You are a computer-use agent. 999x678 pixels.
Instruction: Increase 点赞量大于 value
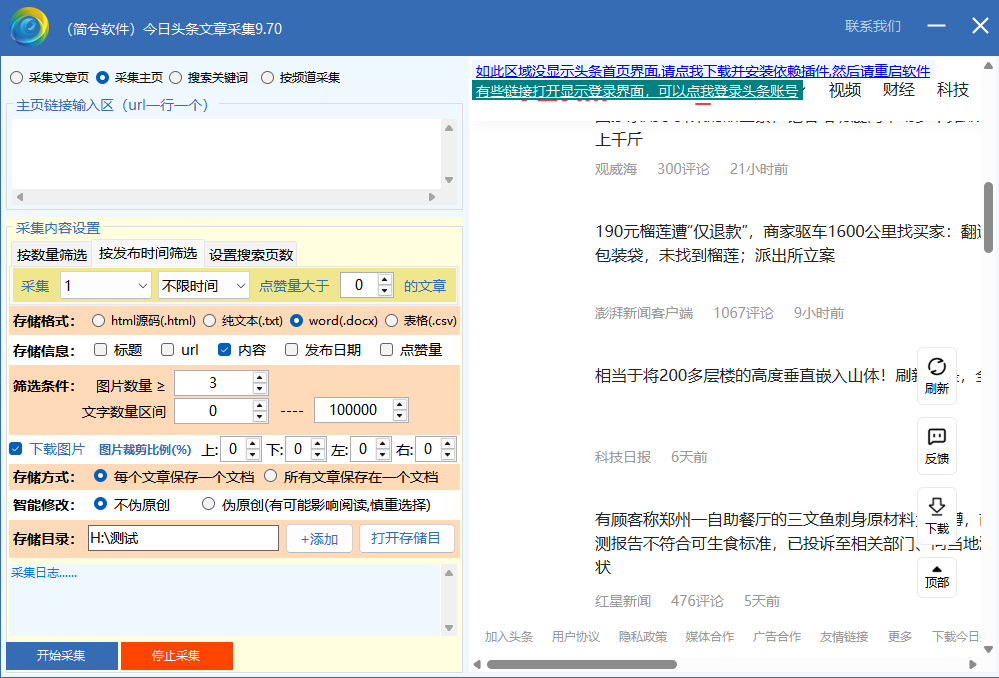click(384, 280)
